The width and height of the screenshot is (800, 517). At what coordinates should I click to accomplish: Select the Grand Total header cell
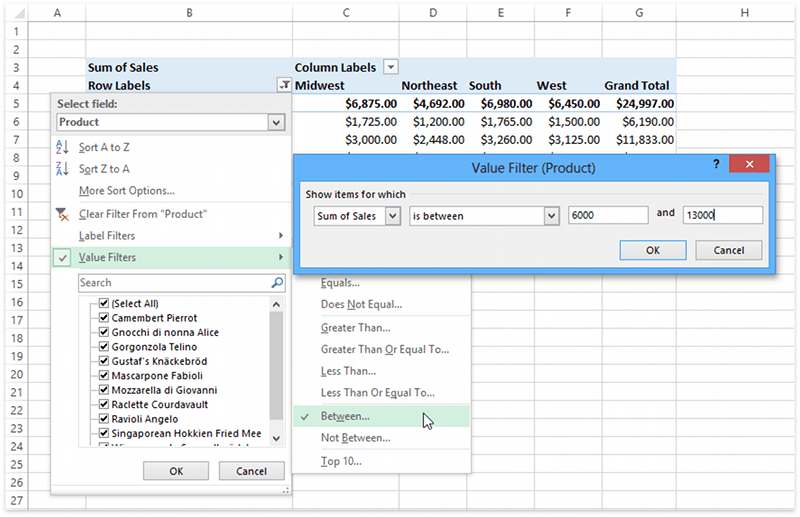tap(639, 85)
